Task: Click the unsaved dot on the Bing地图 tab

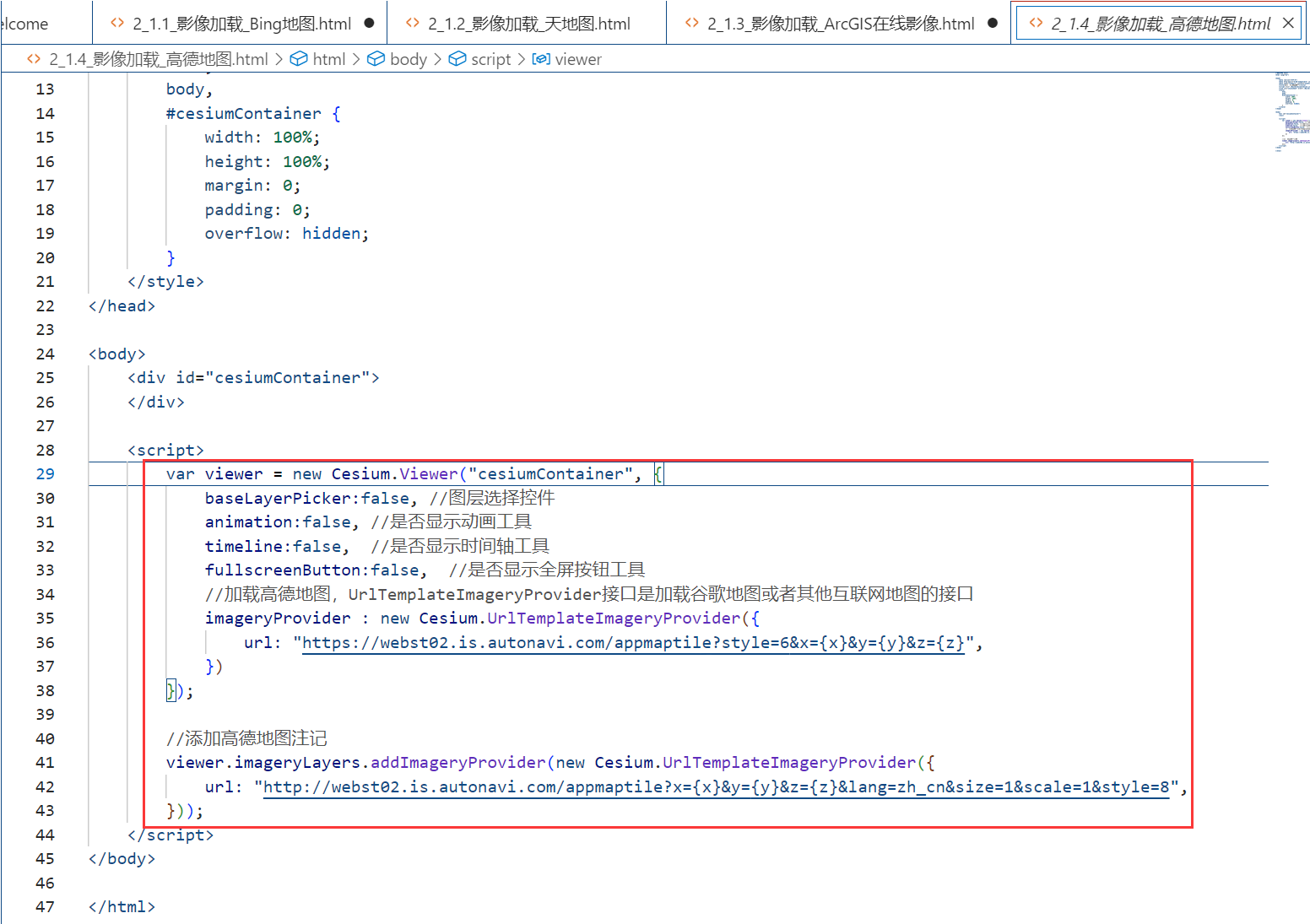Action: coord(369,23)
